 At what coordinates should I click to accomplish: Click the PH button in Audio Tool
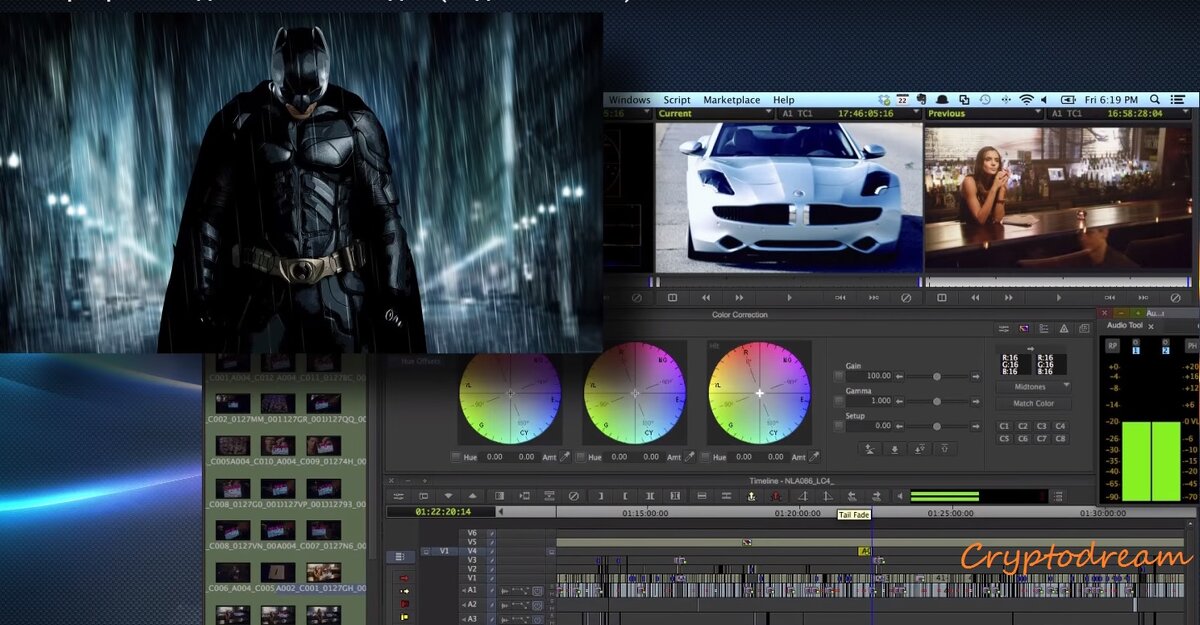(1191, 345)
